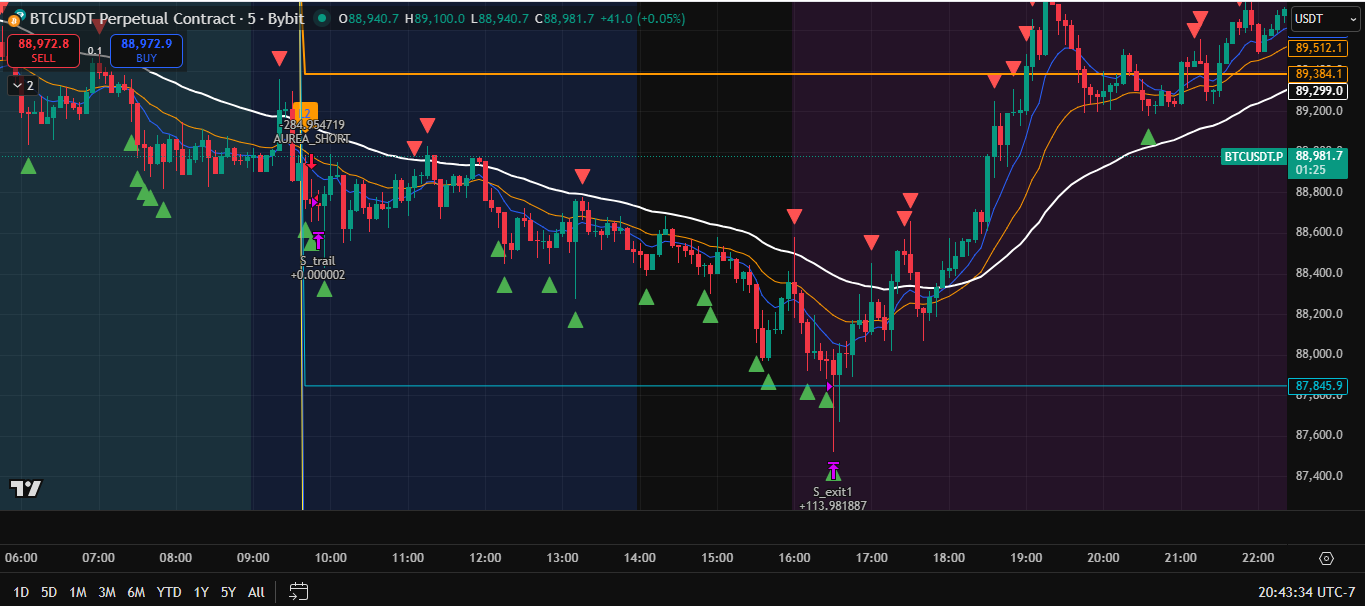
Task: Show the All time range
Action: pyautogui.click(x=256, y=592)
